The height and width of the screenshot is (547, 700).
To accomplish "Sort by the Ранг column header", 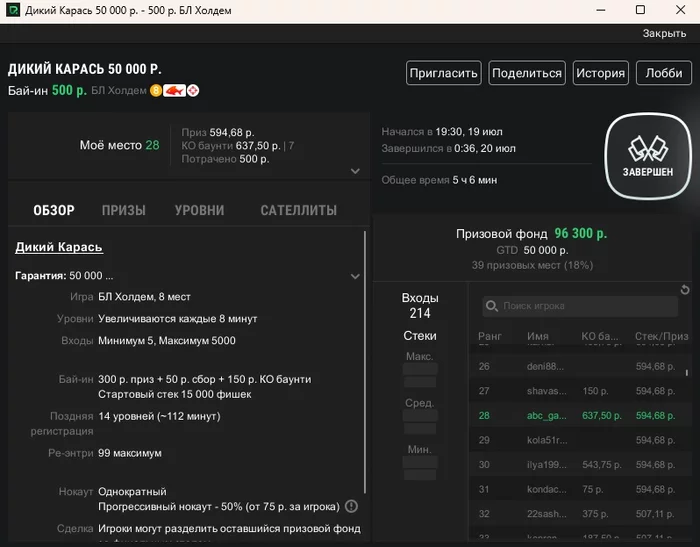I will coord(490,336).
